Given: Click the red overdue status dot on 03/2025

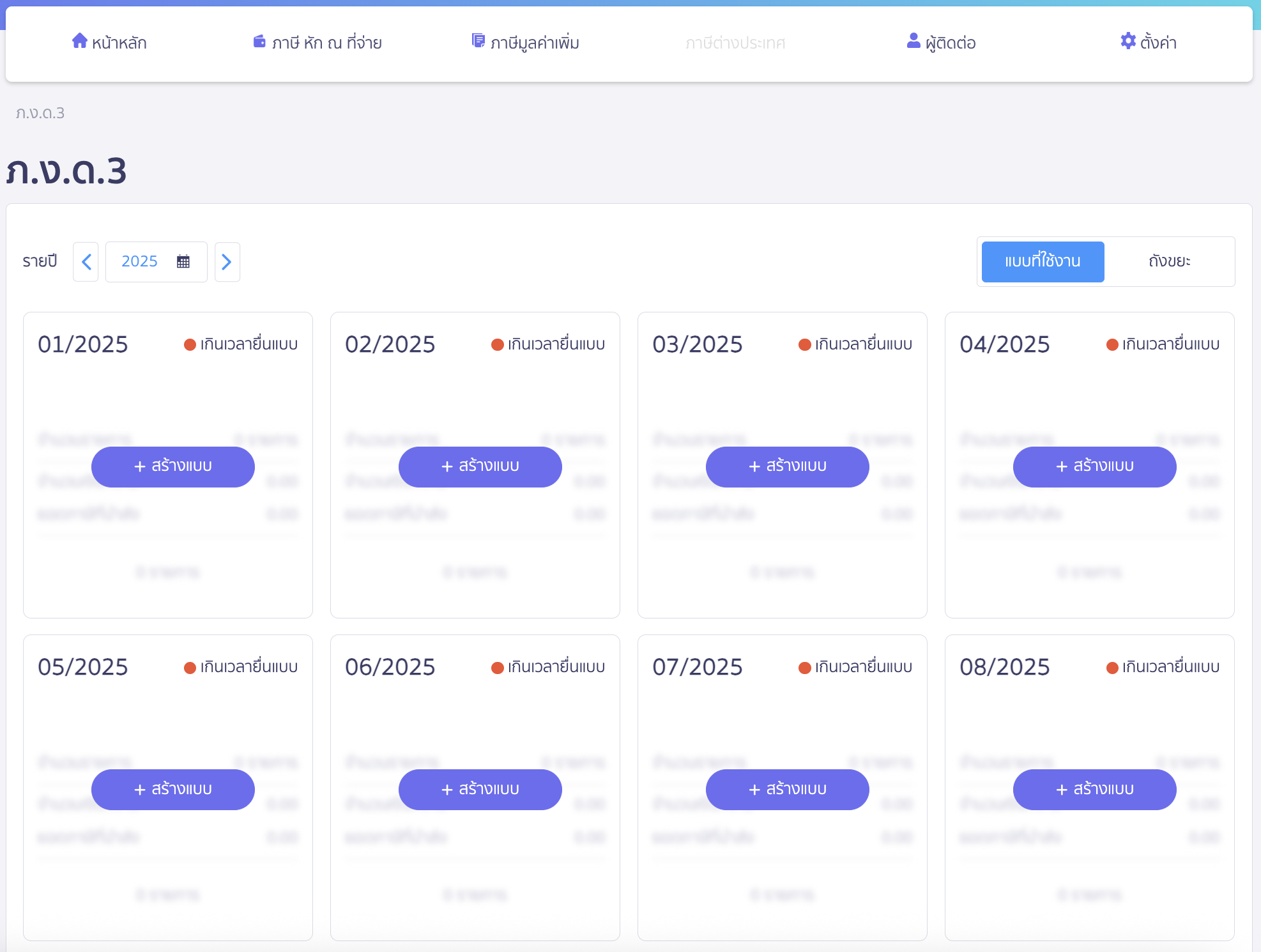Looking at the screenshot, I should pos(804,345).
